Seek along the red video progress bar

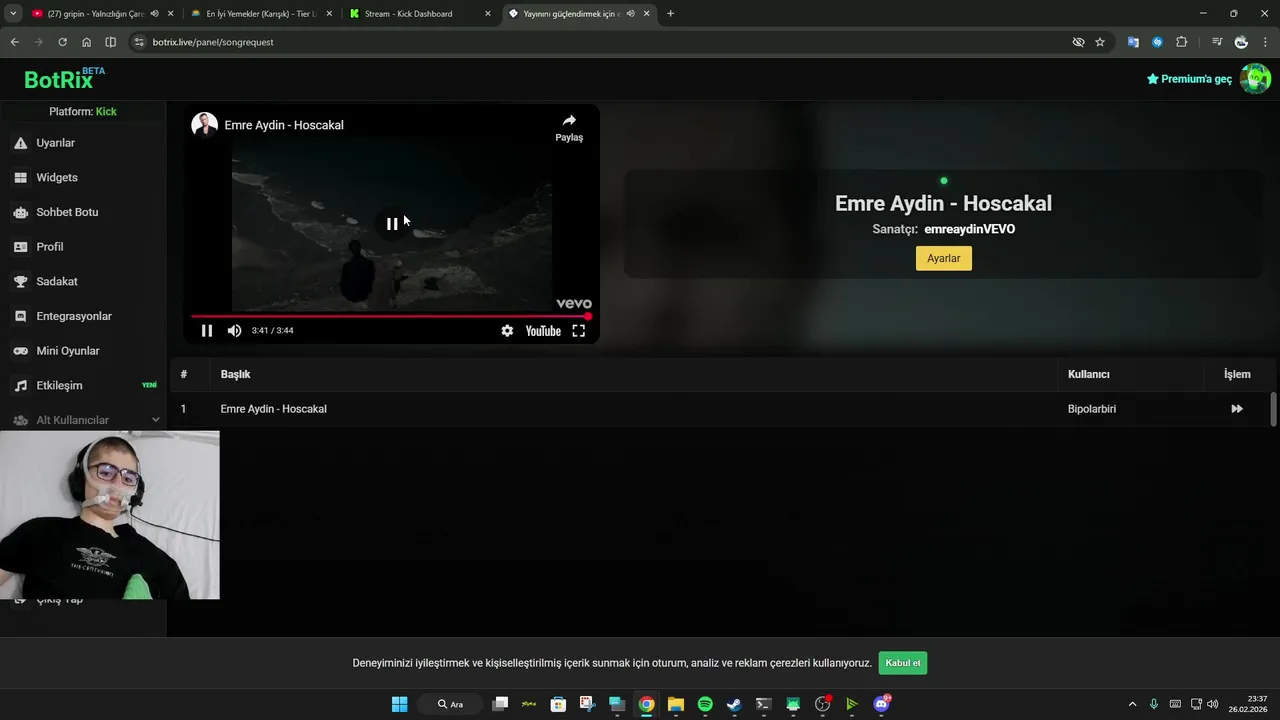point(390,316)
